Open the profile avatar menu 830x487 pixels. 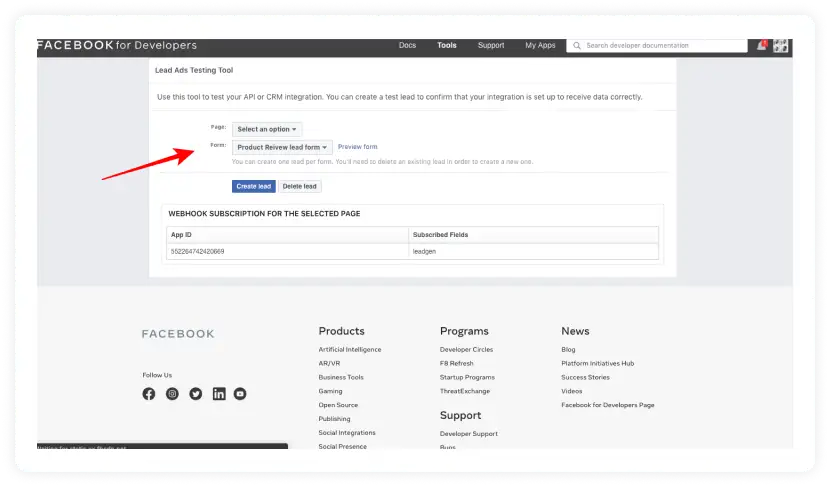pyautogui.click(x=780, y=46)
